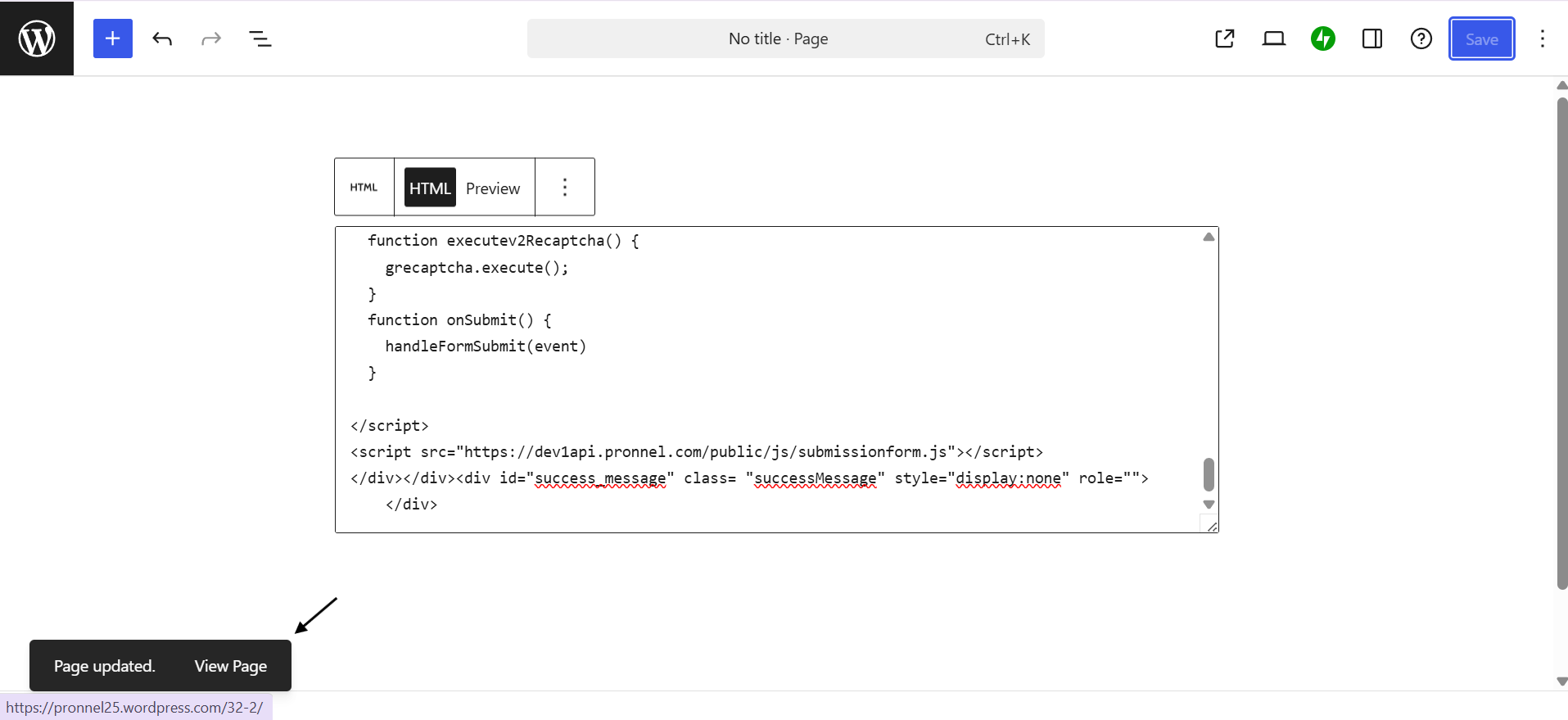Click the textarea resize handle
This screenshot has height=720, width=1568.
point(1210,525)
